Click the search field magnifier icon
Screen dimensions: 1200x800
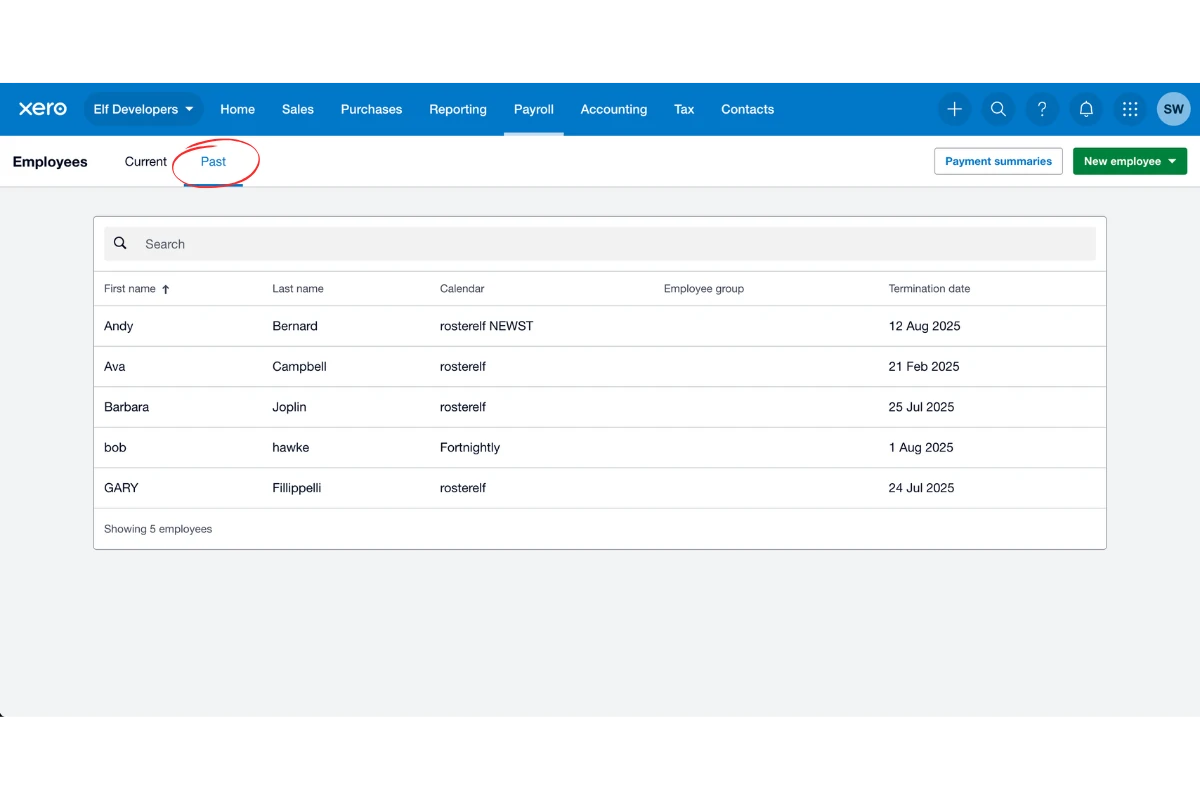pyautogui.click(x=120, y=243)
